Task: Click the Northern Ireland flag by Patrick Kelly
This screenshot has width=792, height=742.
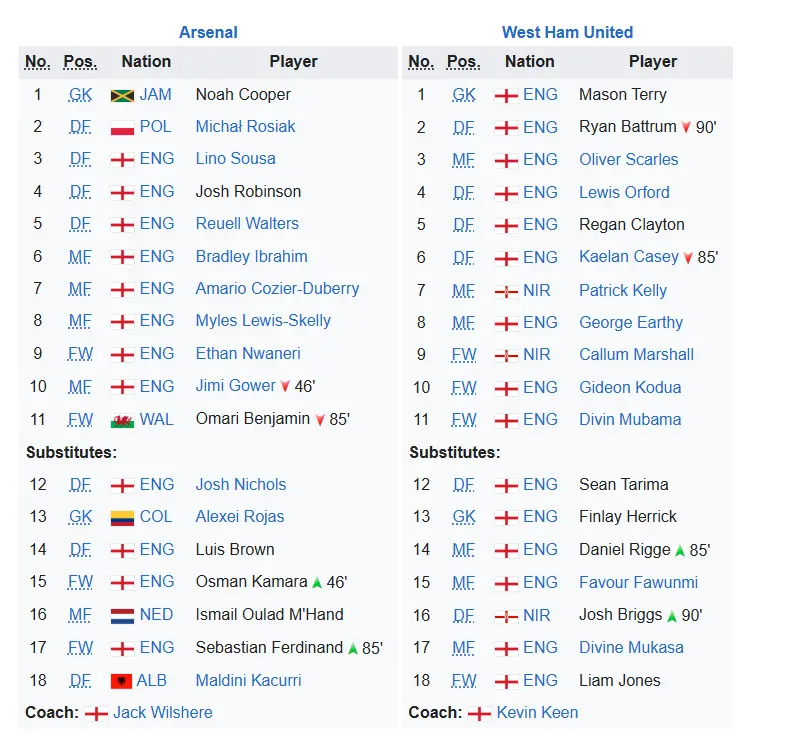Action: tap(506, 291)
